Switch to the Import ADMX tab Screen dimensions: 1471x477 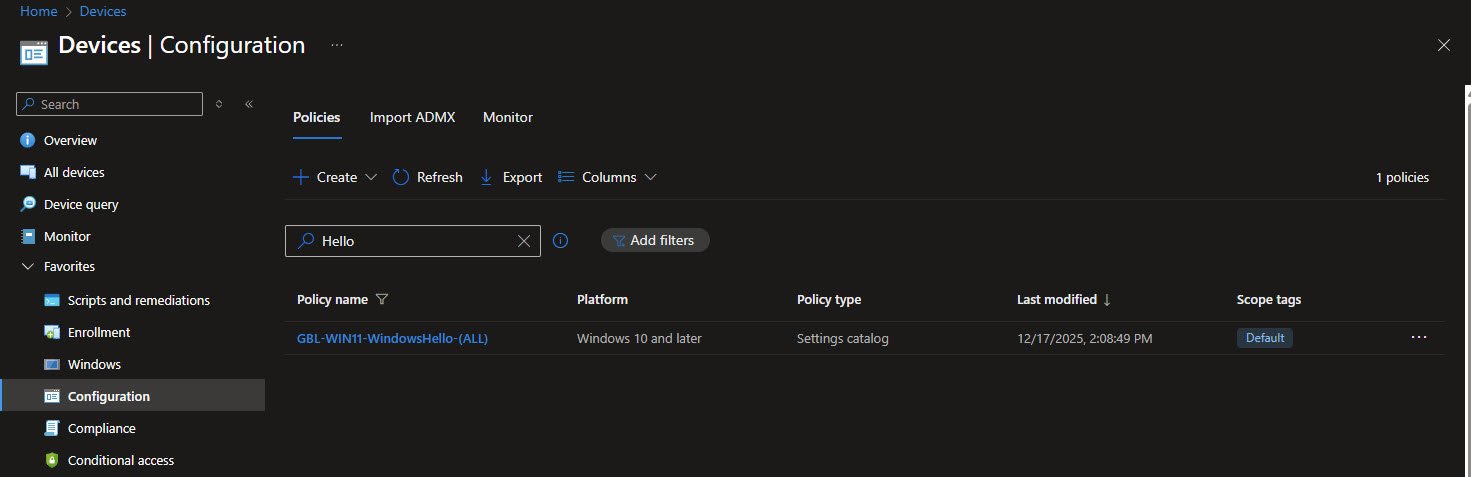tap(412, 117)
